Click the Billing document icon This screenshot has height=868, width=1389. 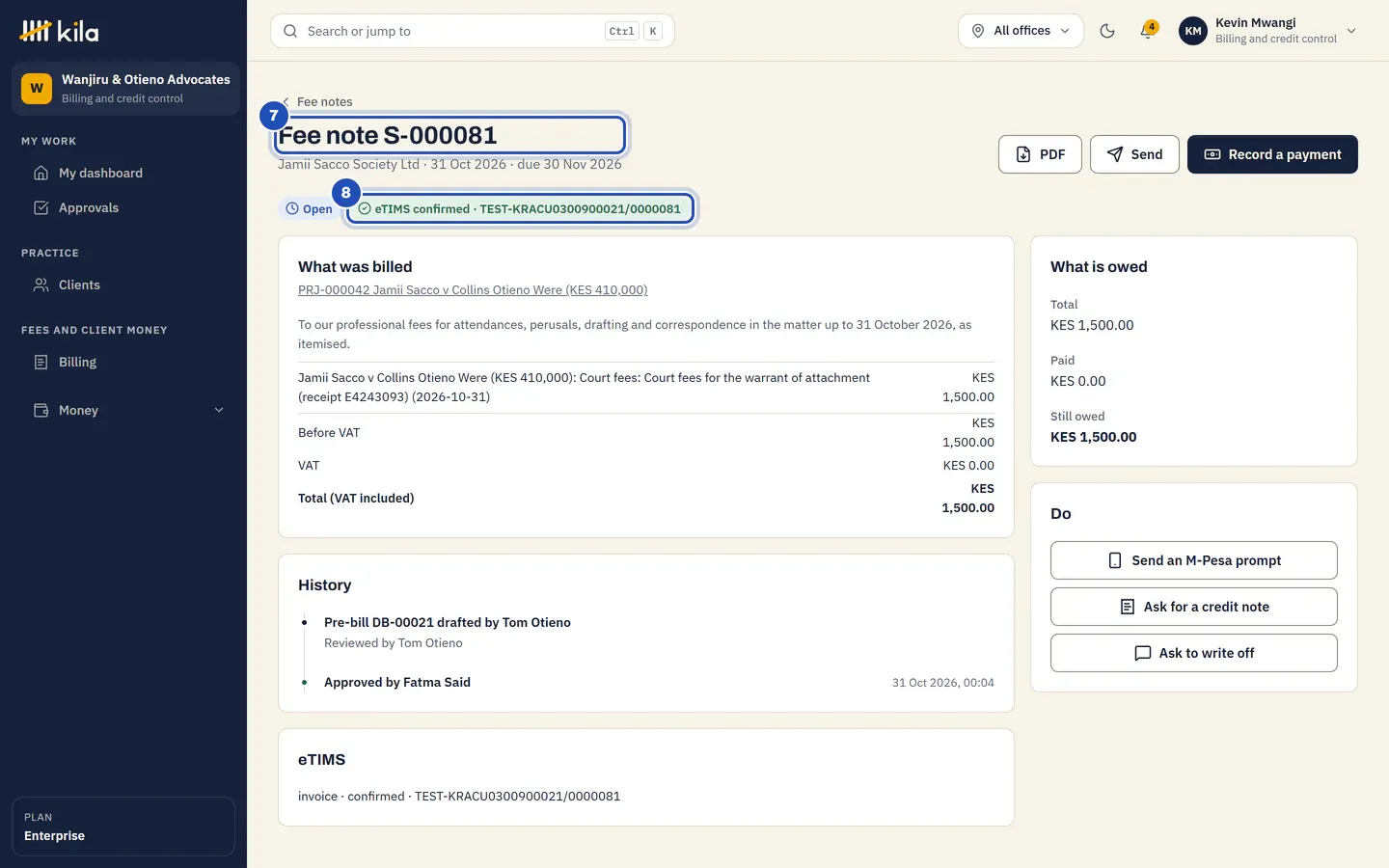(41, 362)
